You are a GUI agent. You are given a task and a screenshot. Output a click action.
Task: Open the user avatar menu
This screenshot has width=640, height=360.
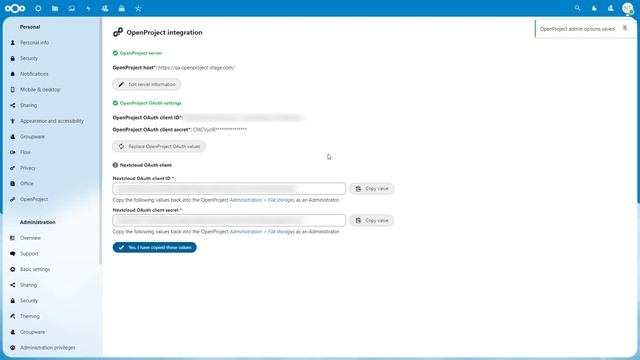pyautogui.click(x=627, y=8)
